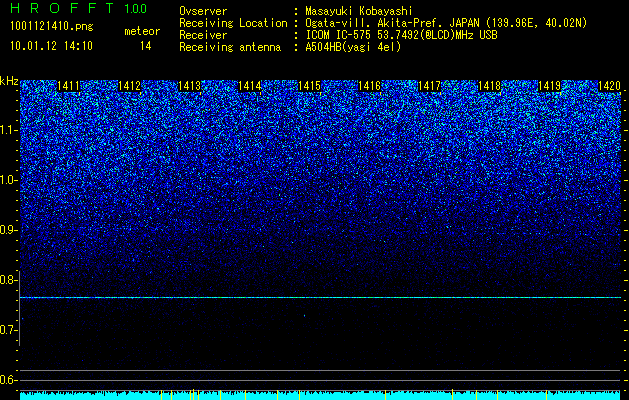Click the 1413 time marker
This screenshot has width=629, height=400.
tap(189, 86)
